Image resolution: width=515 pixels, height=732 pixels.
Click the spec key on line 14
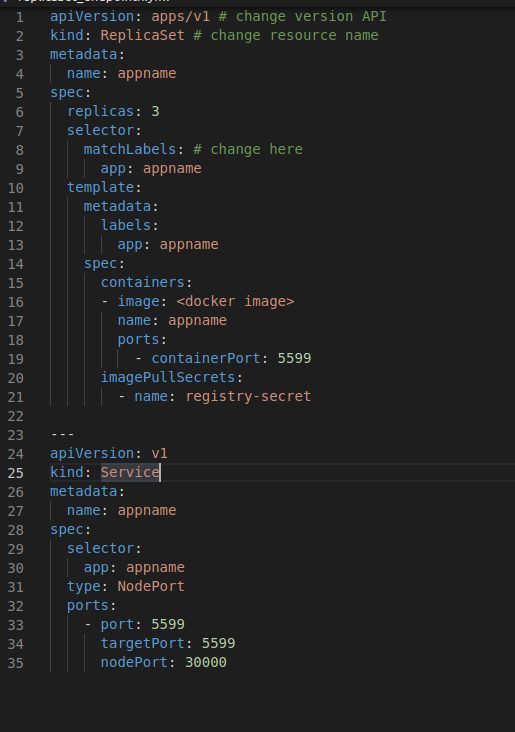(100, 264)
